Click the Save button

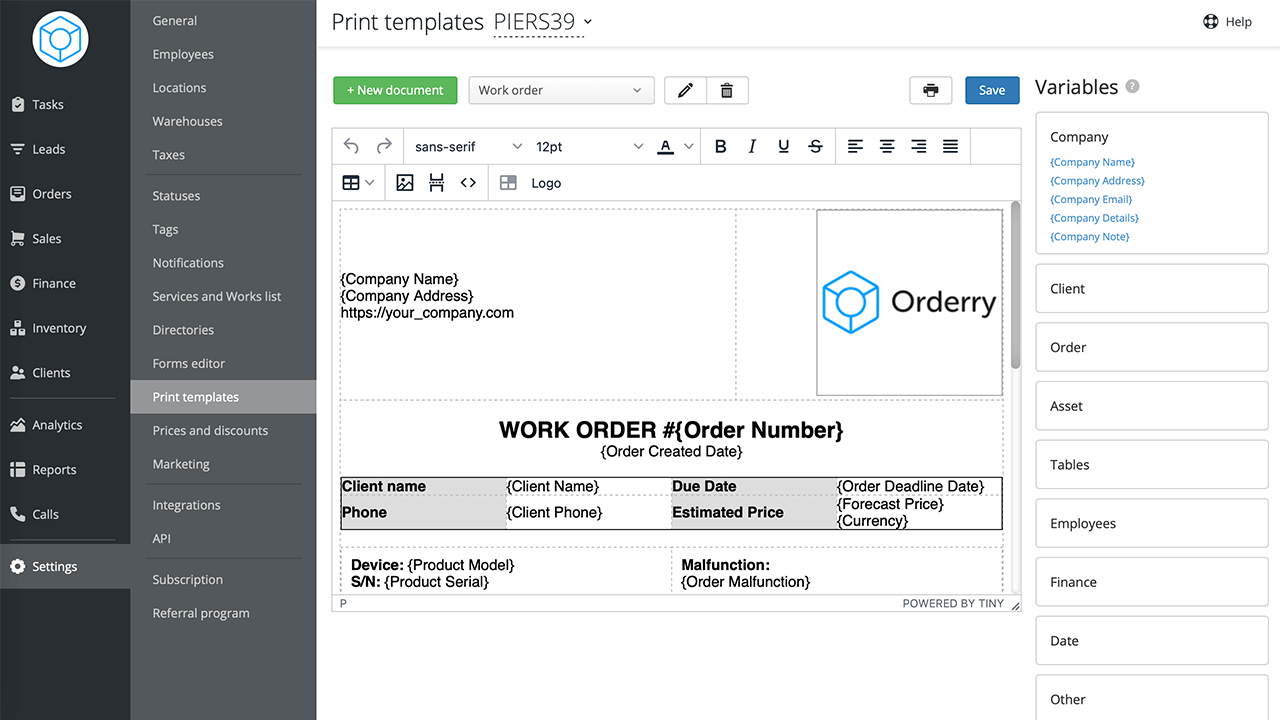992,90
